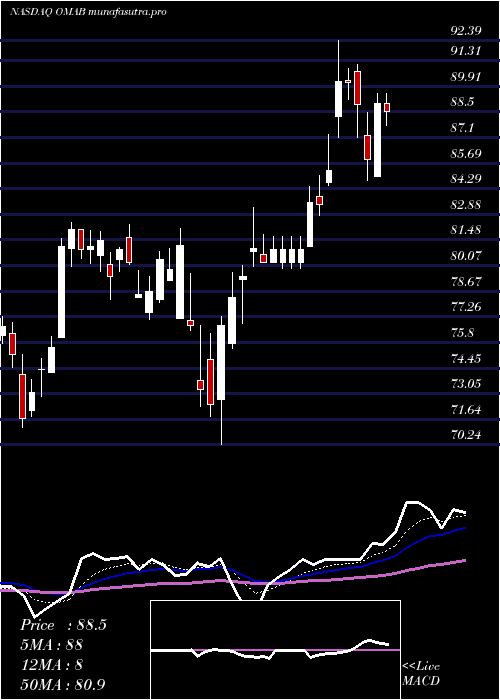This screenshot has height=700, width=500.
Task: Click the last red candle at right edge
Action: click(x=387, y=108)
